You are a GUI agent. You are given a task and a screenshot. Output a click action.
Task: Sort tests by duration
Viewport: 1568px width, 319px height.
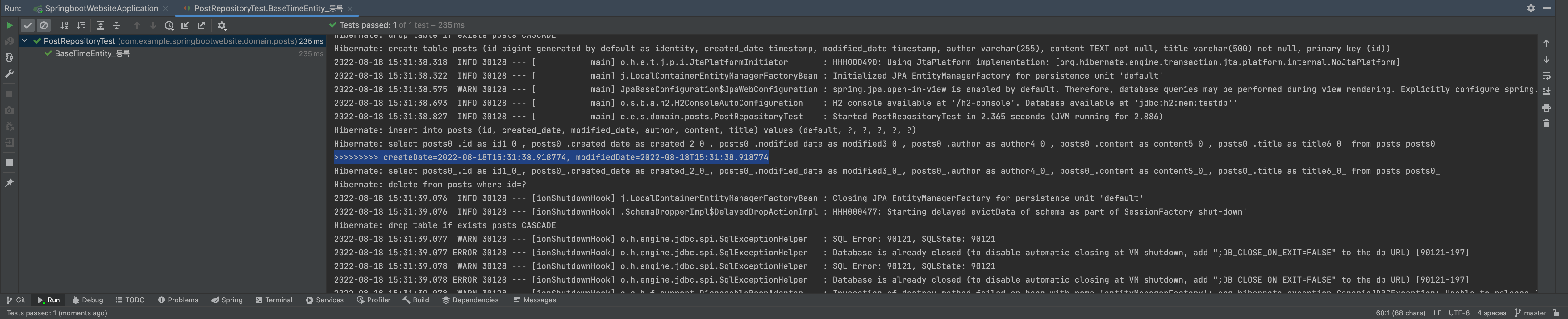(x=80, y=26)
